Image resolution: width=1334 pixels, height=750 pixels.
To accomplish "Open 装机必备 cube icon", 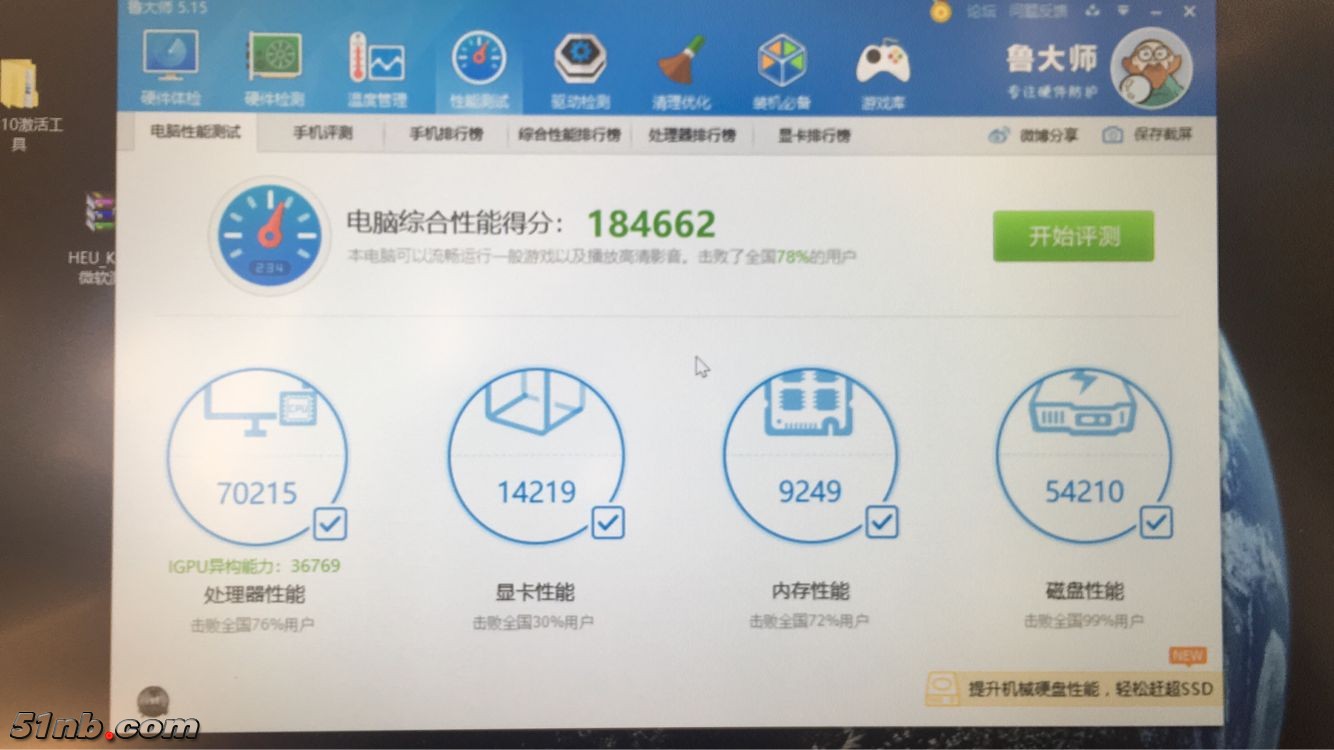I will coord(781,66).
